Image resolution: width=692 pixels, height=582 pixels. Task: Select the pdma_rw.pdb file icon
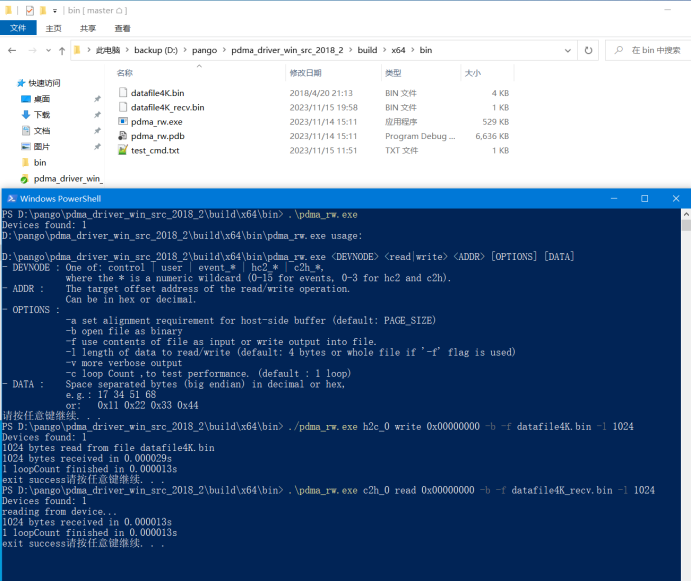(x=122, y=136)
